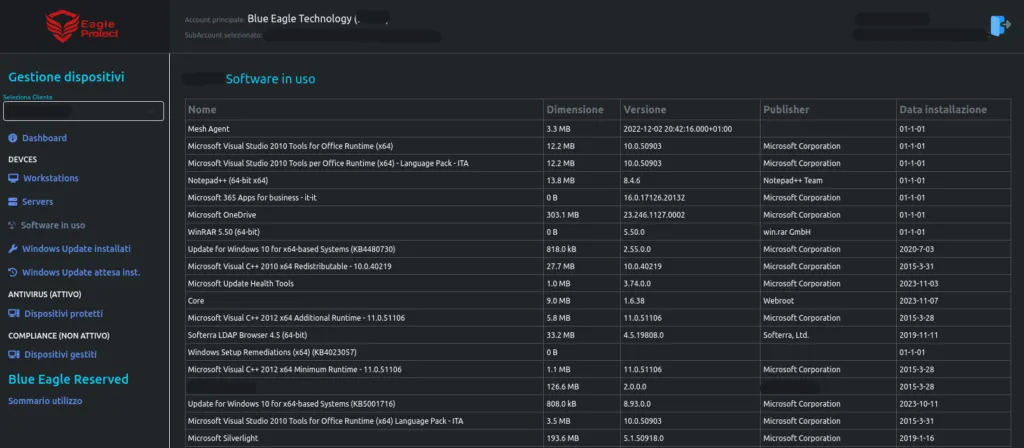Select the Windows Setup Remediations (KB4023057) entry
This screenshot has height=448, width=1024.
click(272, 353)
